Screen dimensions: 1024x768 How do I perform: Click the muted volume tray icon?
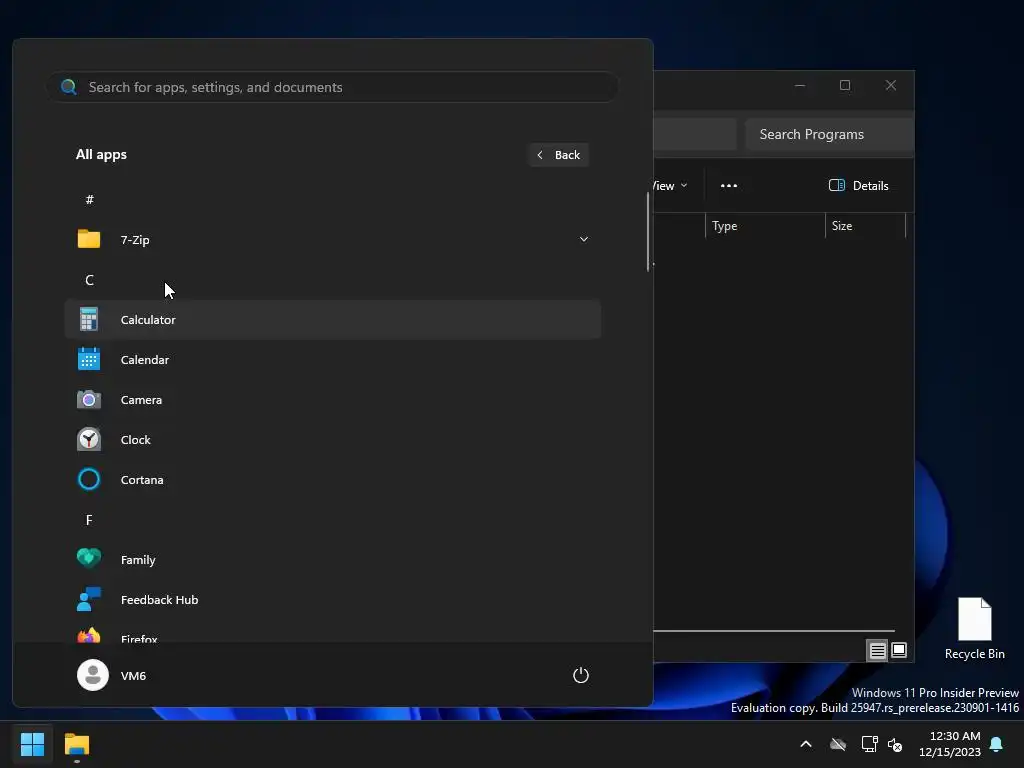(895, 744)
